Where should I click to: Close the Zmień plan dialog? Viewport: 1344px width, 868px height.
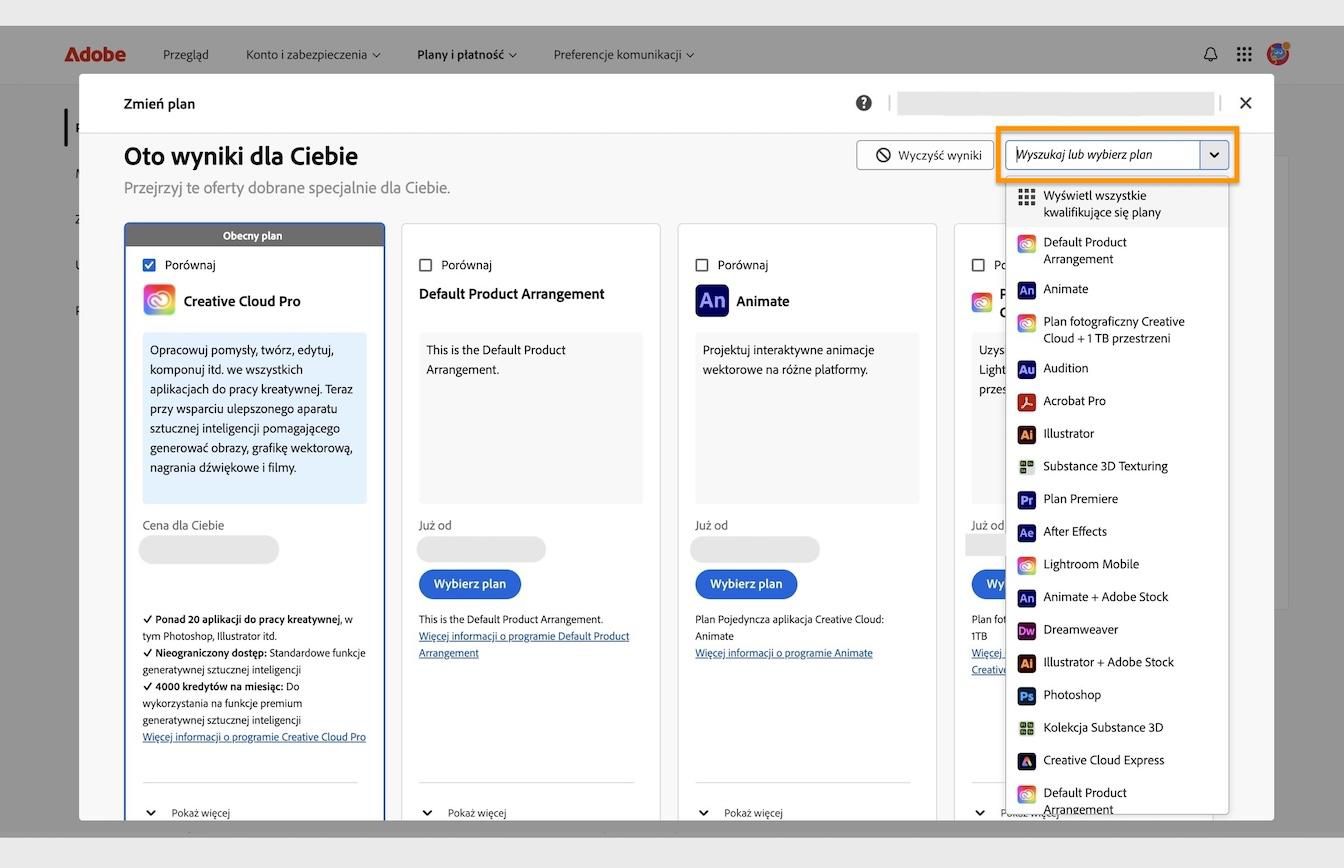(x=1245, y=103)
